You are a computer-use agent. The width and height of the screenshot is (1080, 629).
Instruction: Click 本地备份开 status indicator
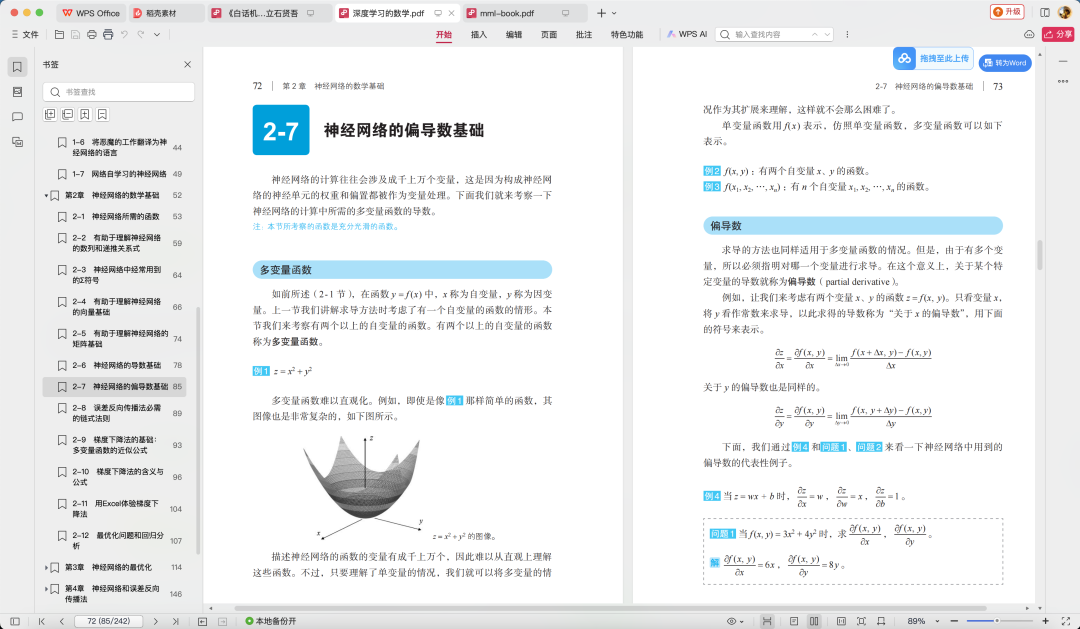[271, 621]
